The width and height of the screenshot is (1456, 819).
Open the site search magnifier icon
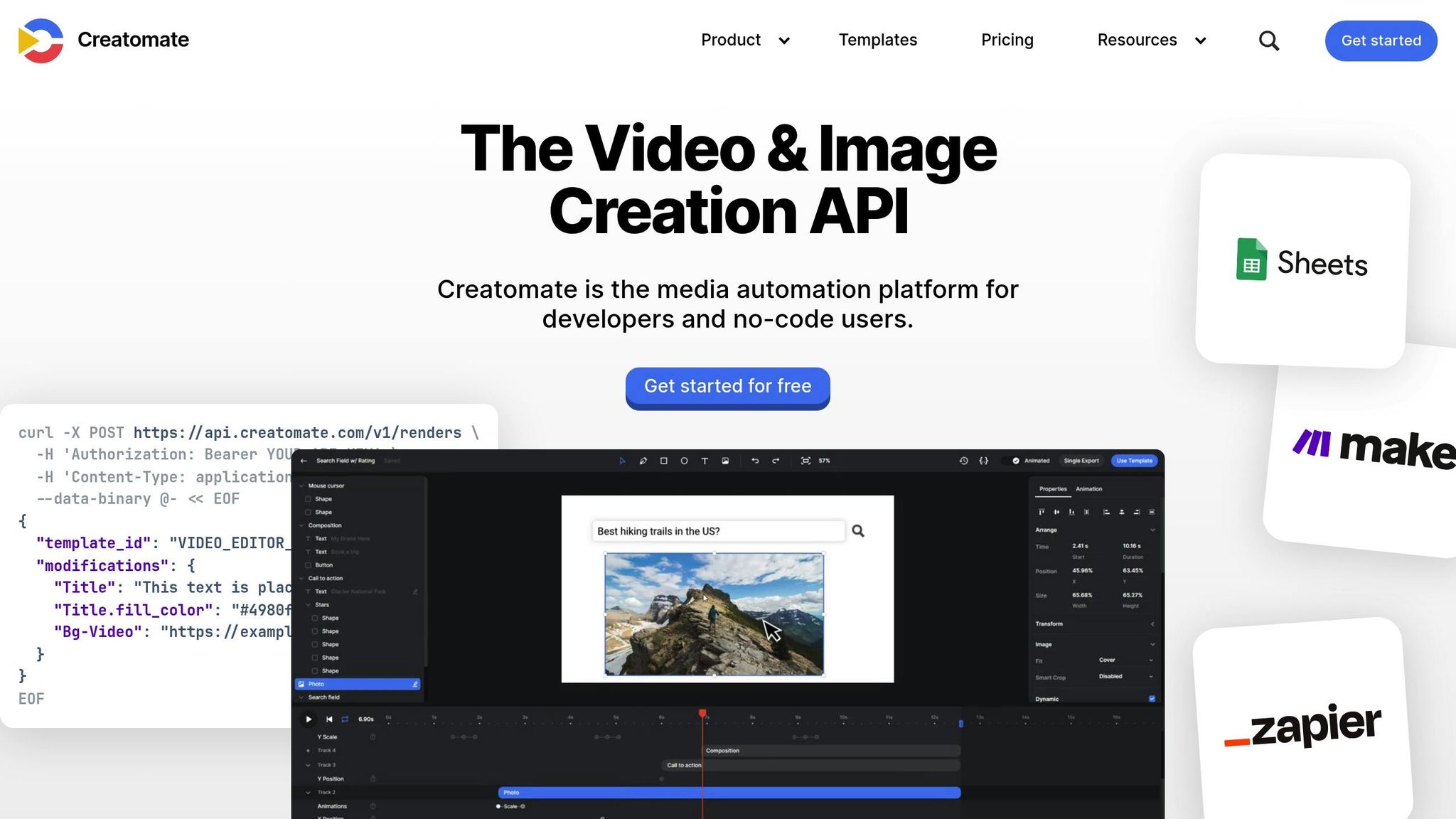pos(1269,41)
